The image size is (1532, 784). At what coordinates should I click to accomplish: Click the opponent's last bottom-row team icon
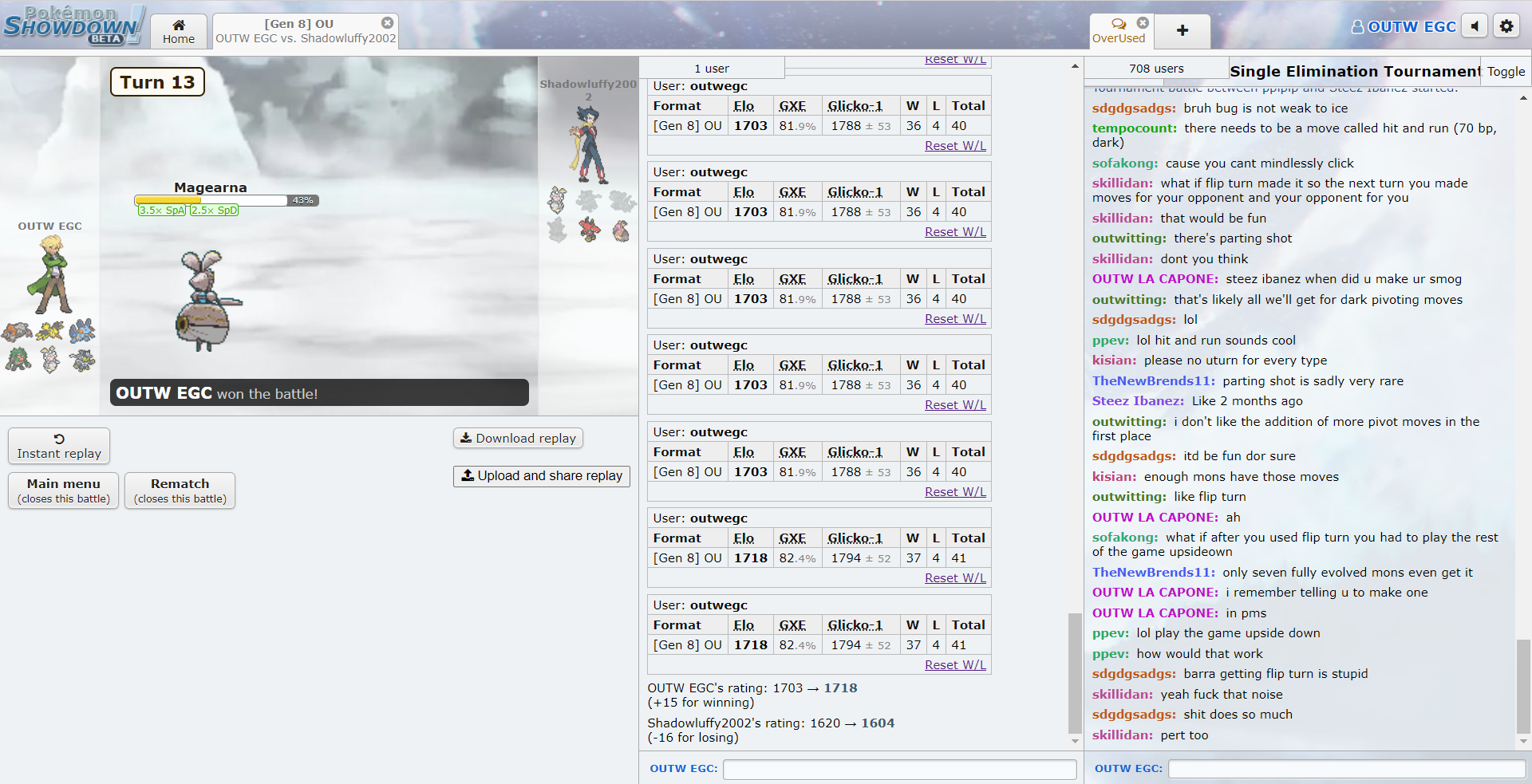point(622,230)
